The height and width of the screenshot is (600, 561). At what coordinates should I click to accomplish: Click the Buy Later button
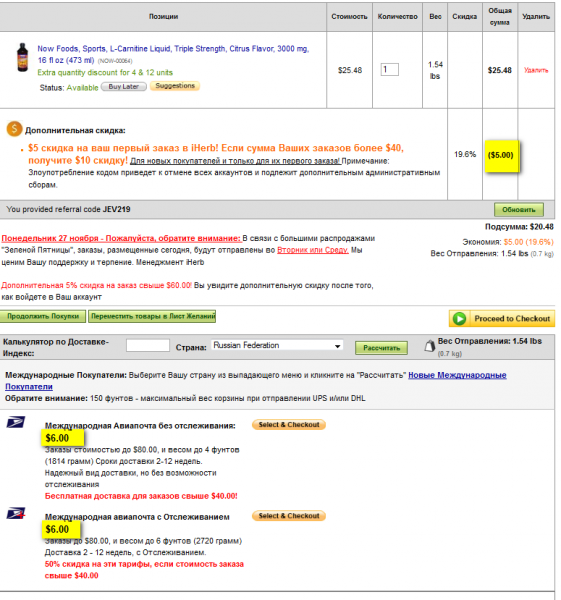click(x=124, y=86)
